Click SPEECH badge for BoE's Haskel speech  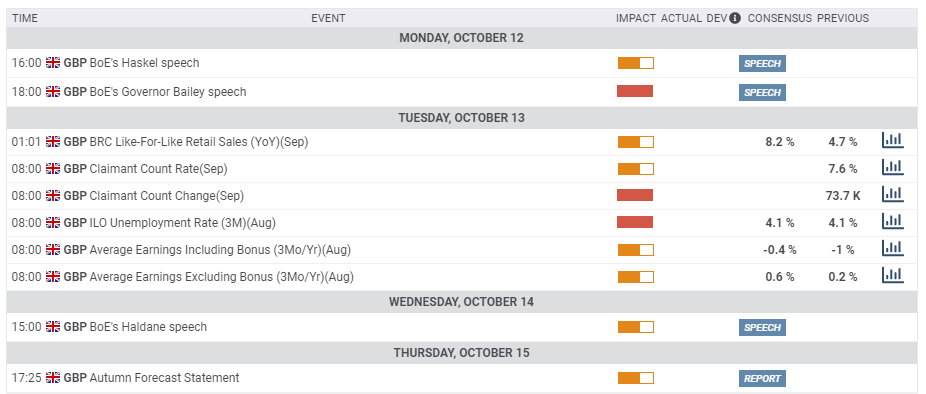pos(762,64)
